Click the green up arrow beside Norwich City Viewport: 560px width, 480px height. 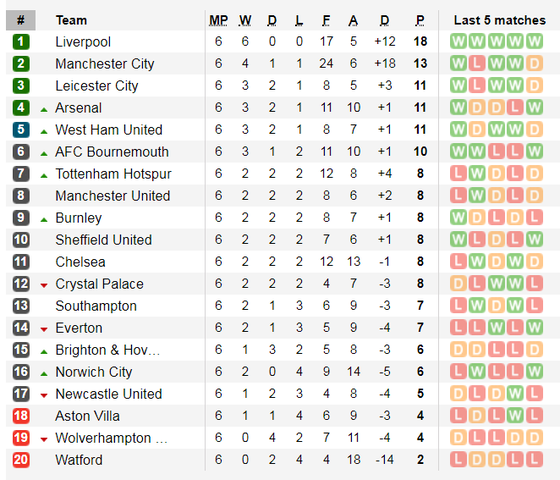pos(44,374)
